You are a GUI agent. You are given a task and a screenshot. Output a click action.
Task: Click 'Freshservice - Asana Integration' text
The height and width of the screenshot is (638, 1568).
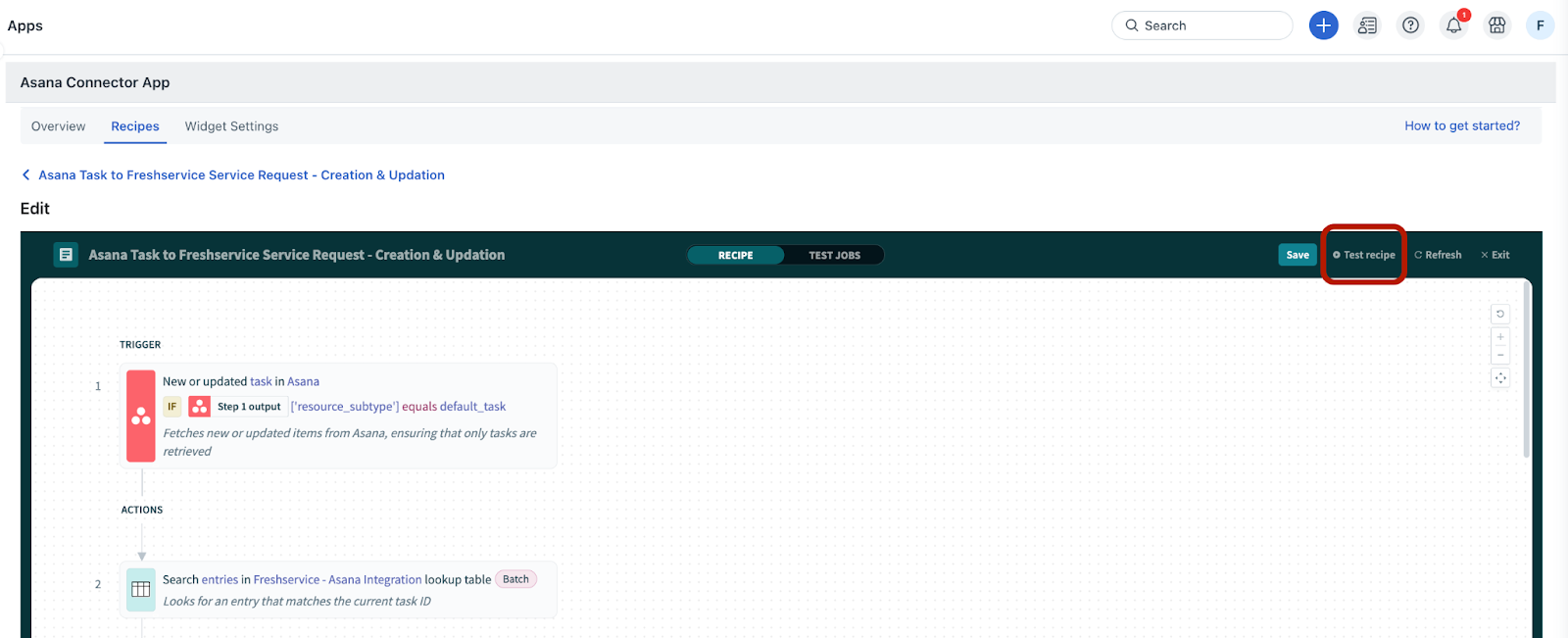click(337, 580)
